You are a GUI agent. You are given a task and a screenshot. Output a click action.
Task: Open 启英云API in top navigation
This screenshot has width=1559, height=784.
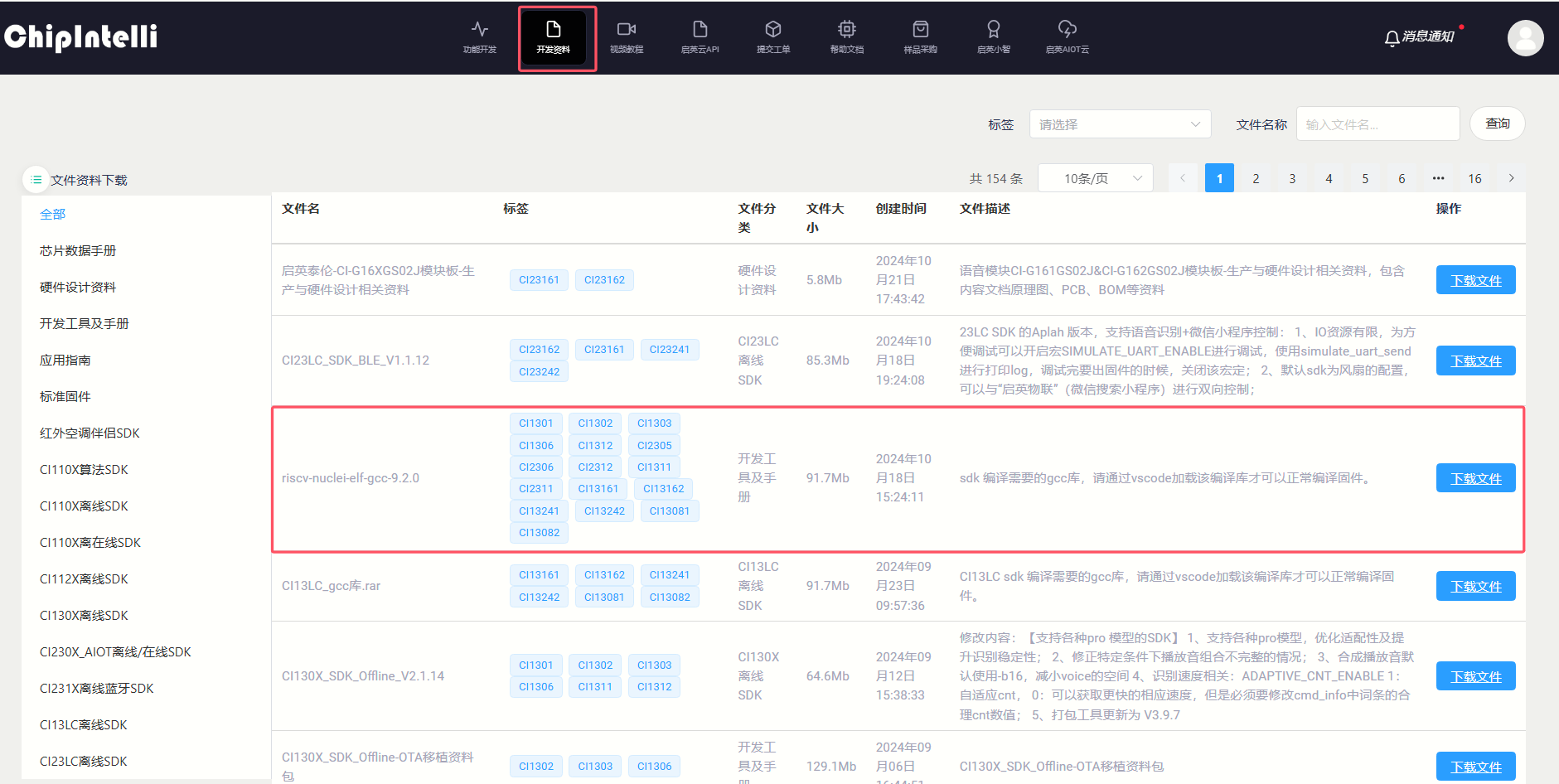coord(700,36)
